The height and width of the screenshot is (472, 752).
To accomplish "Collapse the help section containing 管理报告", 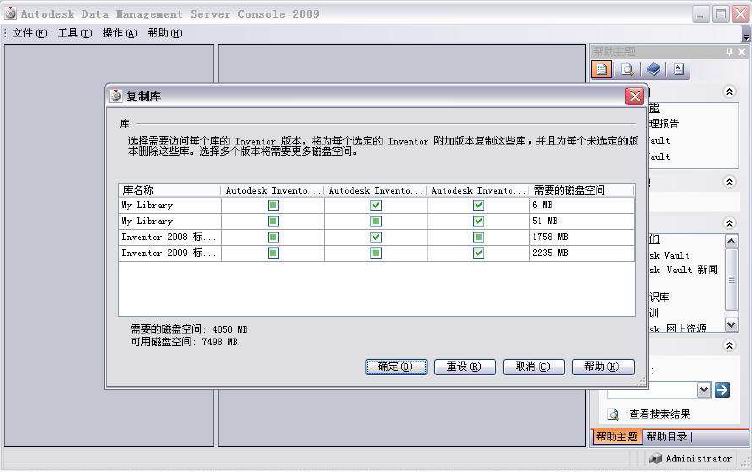I will 729,92.
